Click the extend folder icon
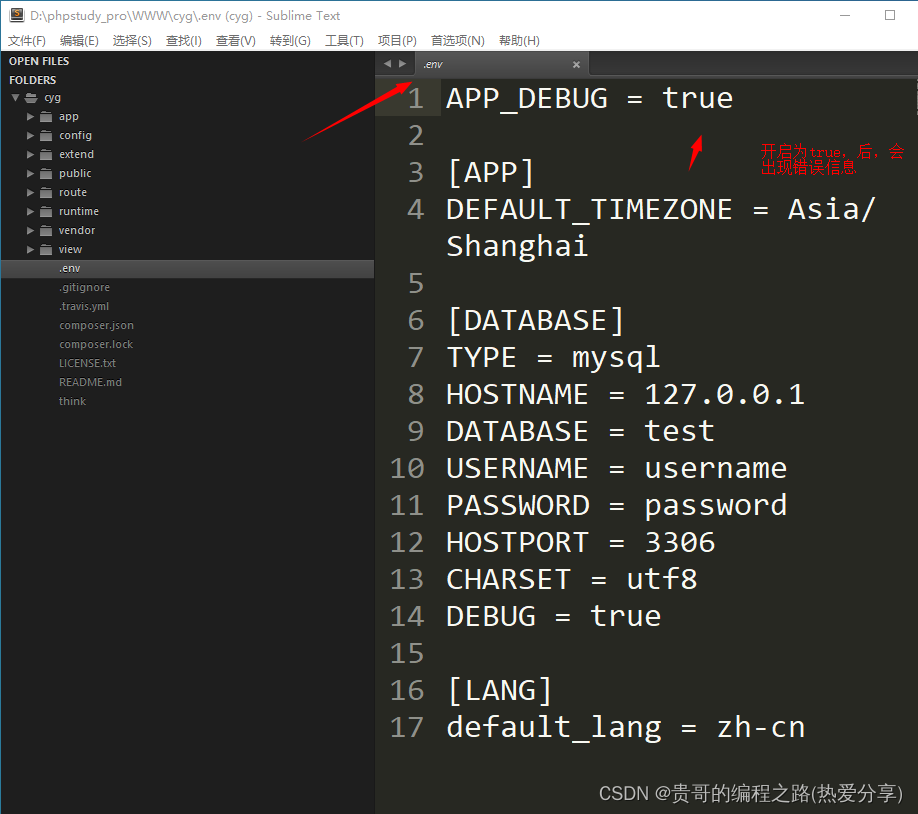This screenshot has height=814, width=918. (46, 155)
